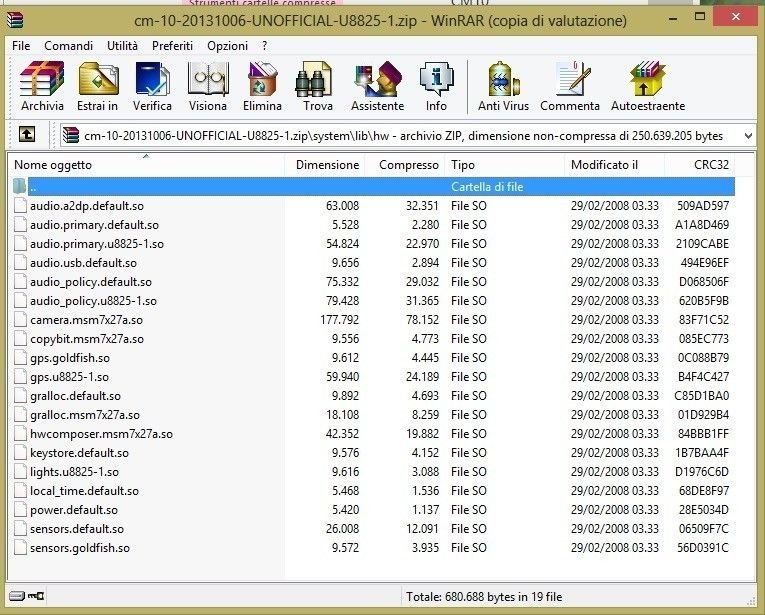Select audio.primary.u8825-1.so file
This screenshot has width=765, height=615.
[x=97, y=244]
